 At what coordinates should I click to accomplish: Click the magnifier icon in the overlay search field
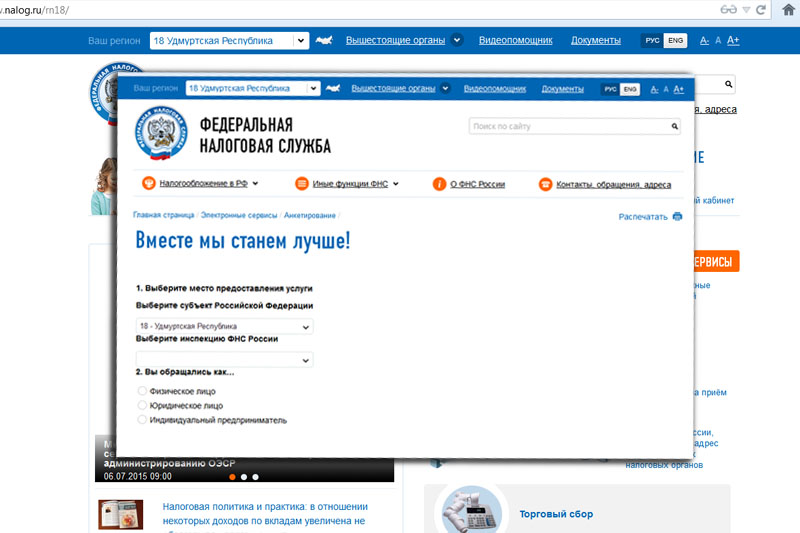point(674,127)
